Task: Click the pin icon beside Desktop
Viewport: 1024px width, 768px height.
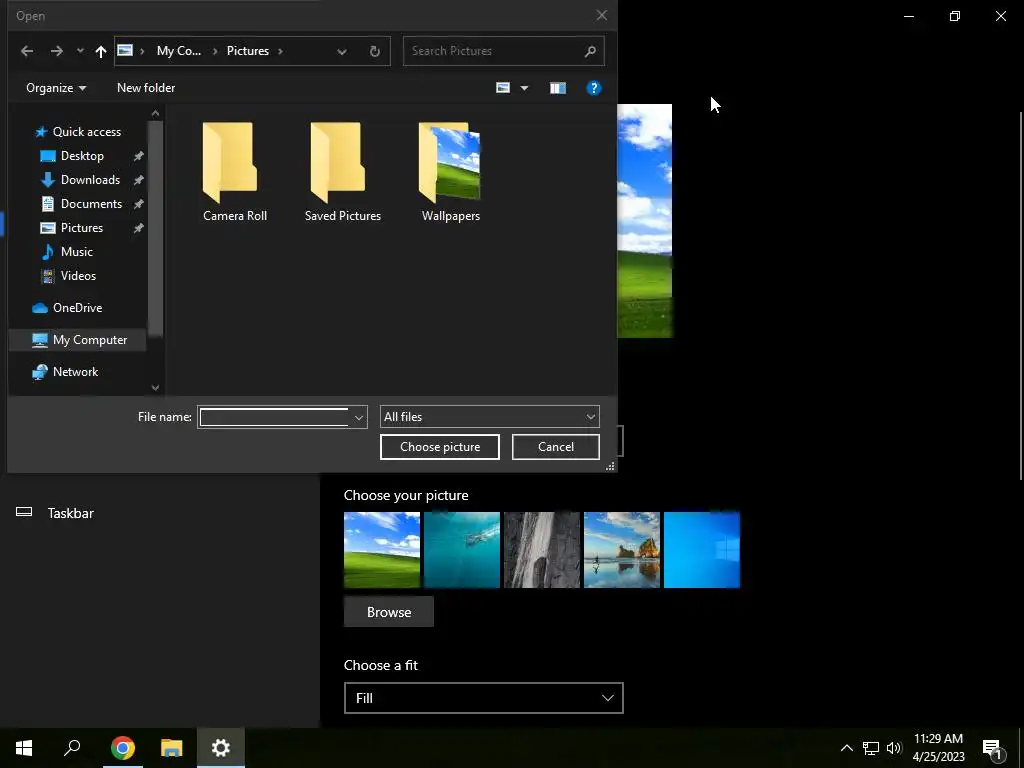Action: (x=138, y=156)
